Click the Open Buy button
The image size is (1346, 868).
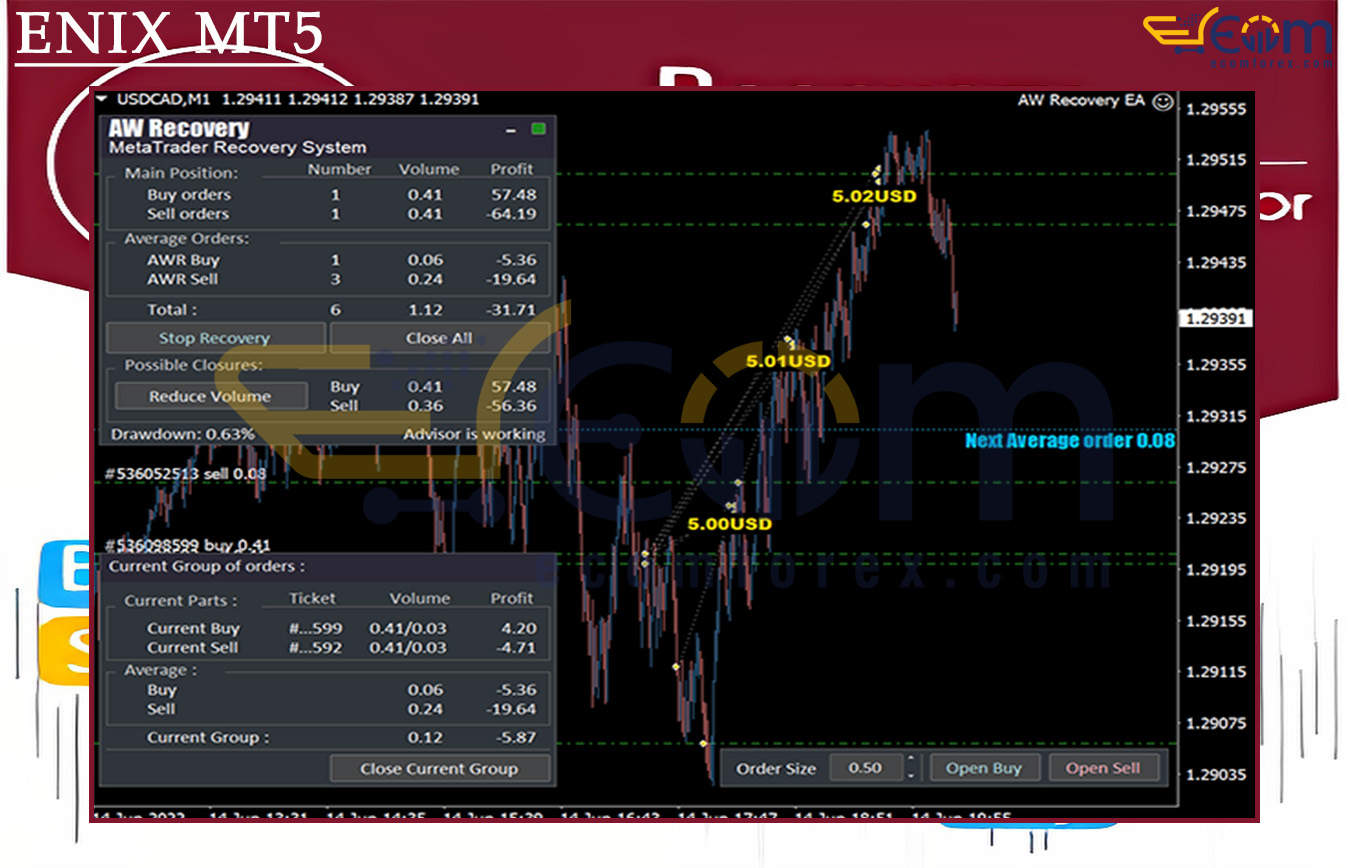click(983, 768)
